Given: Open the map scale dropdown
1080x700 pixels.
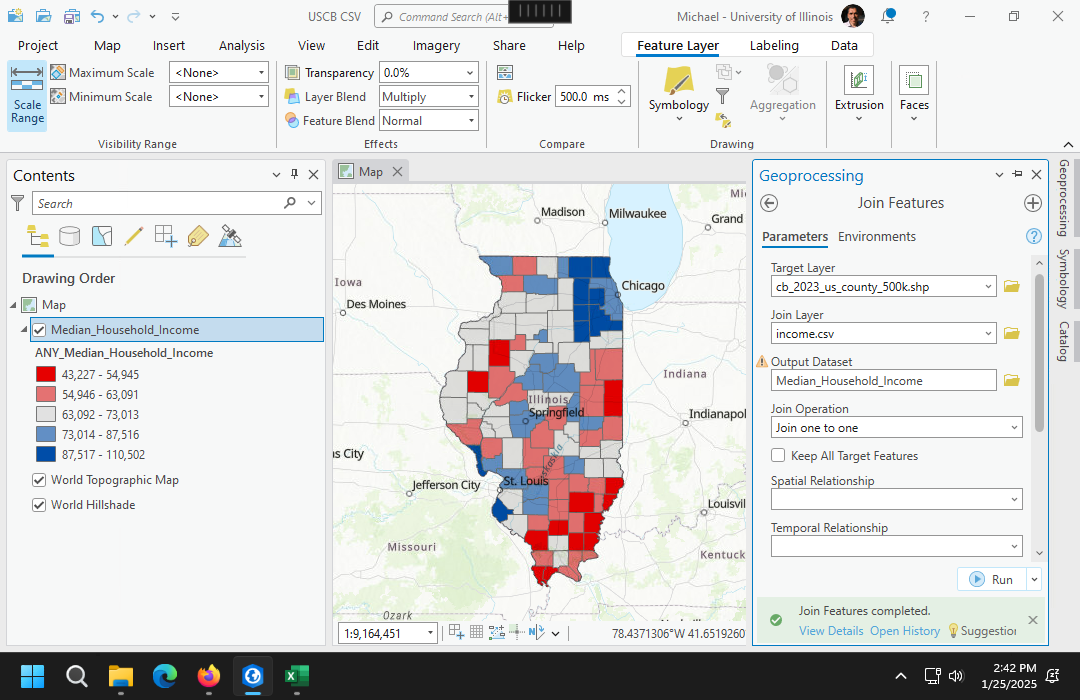Looking at the screenshot, I should (430, 633).
